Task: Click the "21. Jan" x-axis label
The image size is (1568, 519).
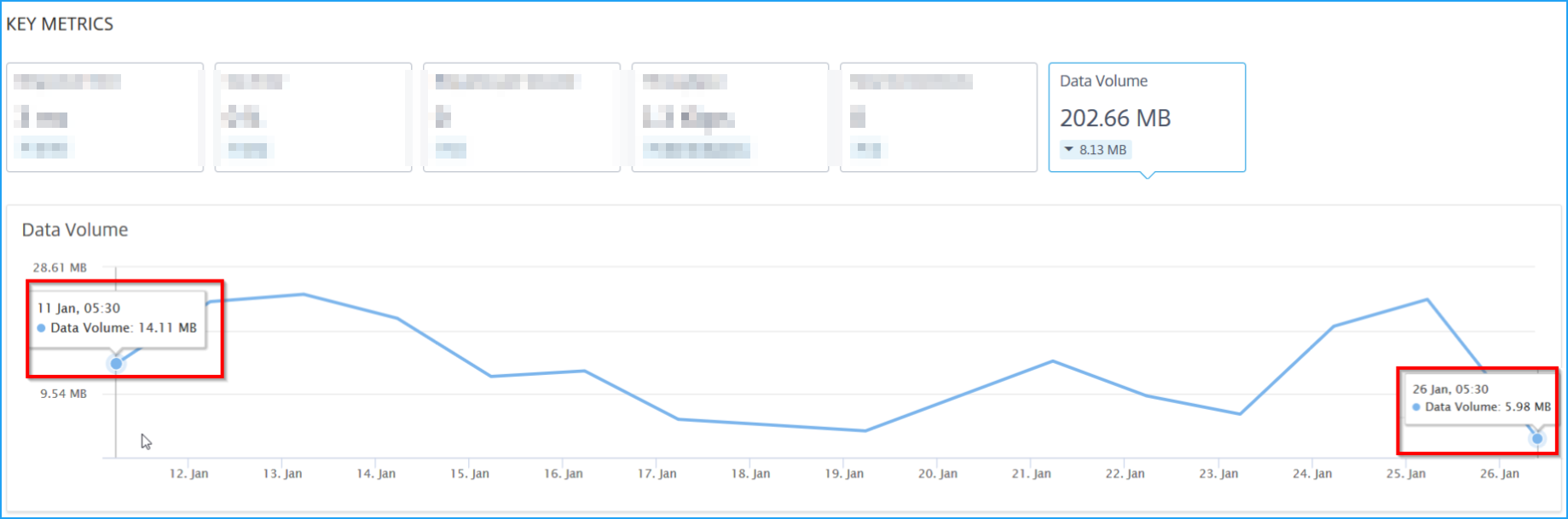Action: point(1032,474)
